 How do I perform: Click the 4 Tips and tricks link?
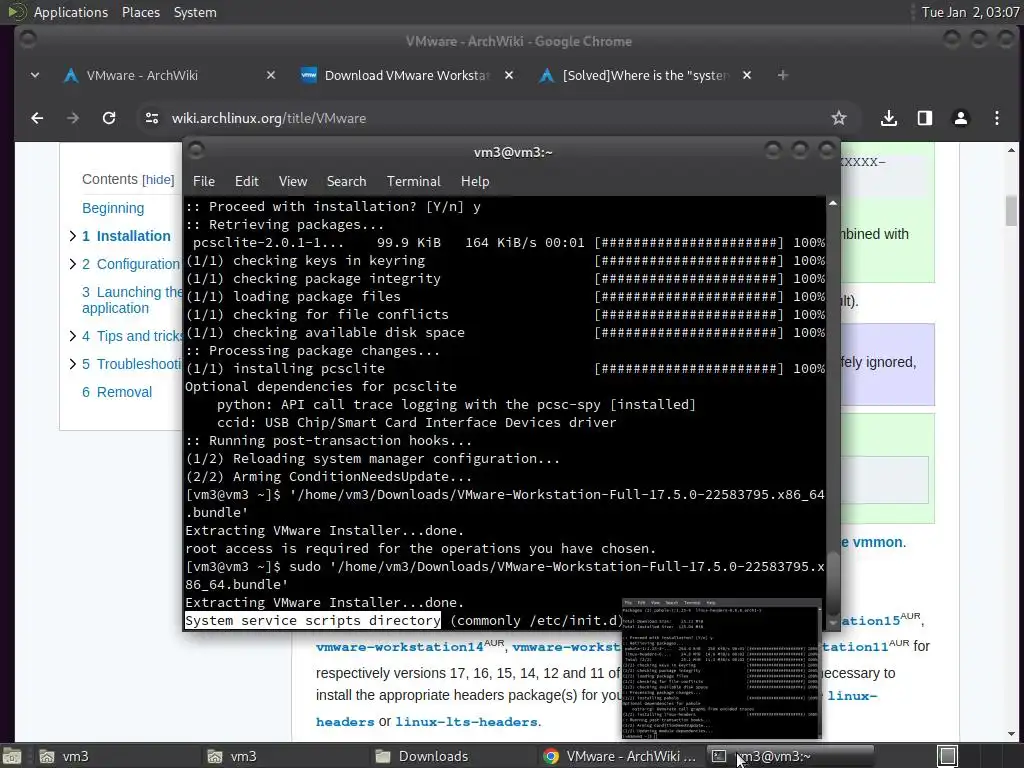[x=132, y=336]
